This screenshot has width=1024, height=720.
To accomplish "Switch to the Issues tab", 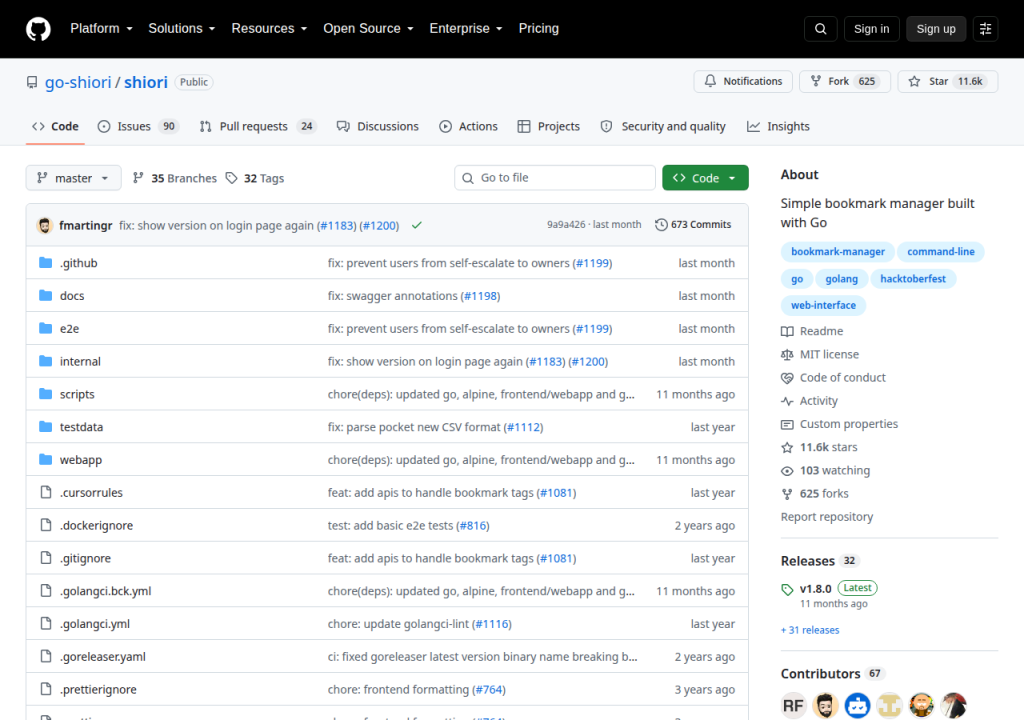I will [138, 126].
